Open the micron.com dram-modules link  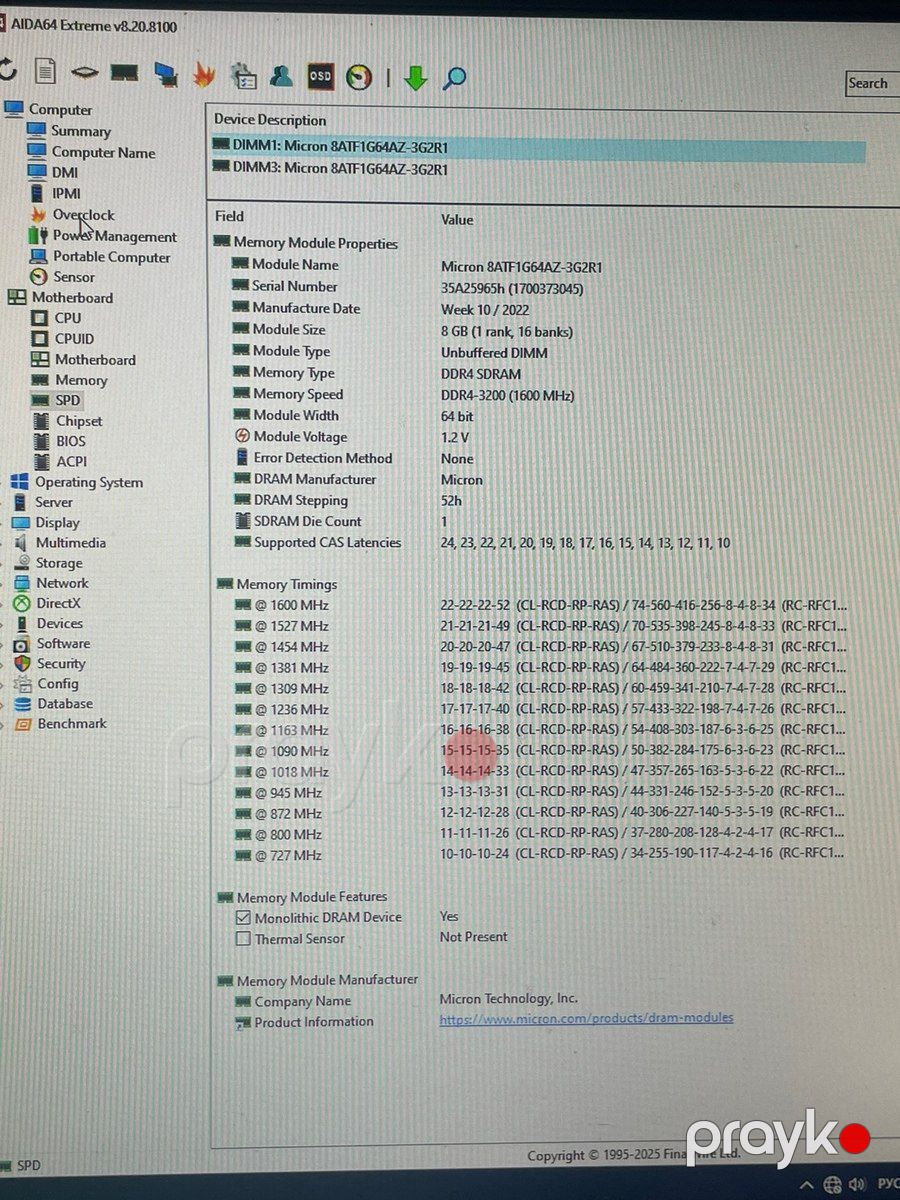point(586,1018)
